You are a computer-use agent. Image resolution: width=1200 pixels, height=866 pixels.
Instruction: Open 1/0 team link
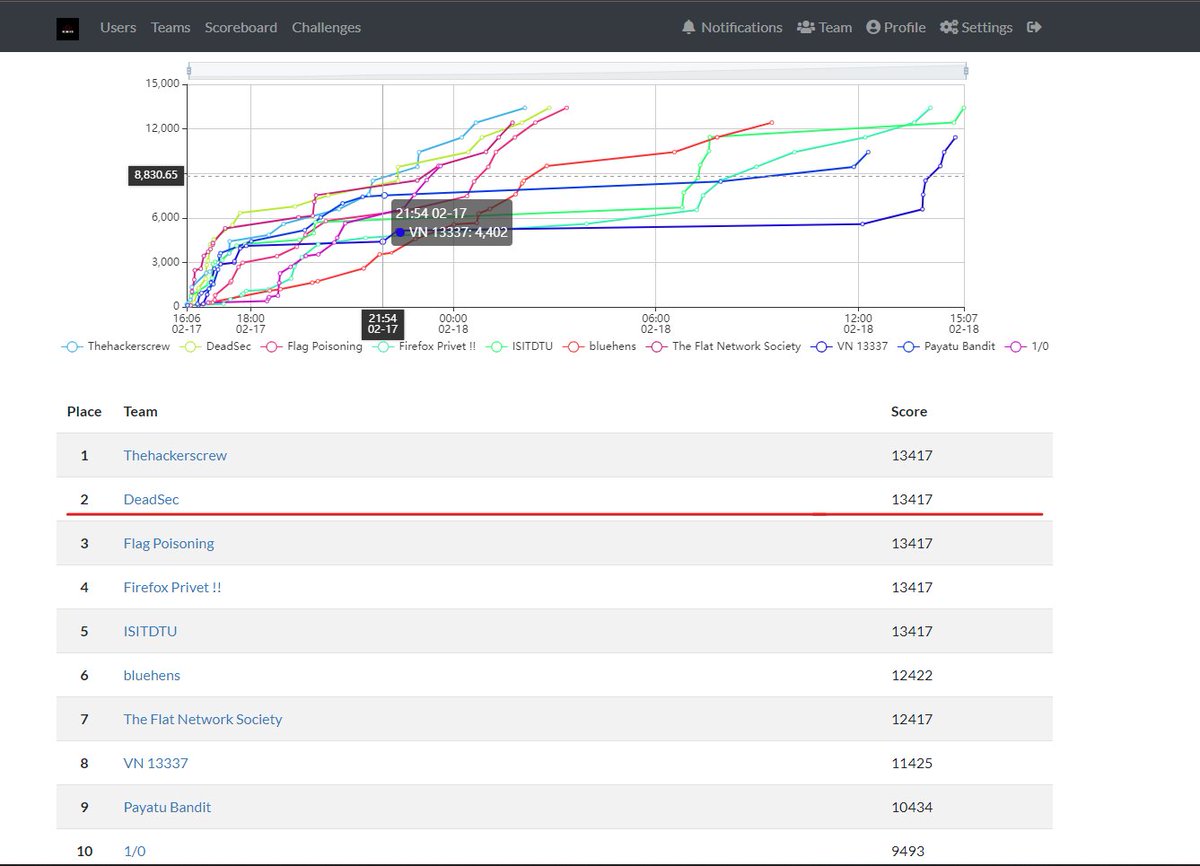135,851
